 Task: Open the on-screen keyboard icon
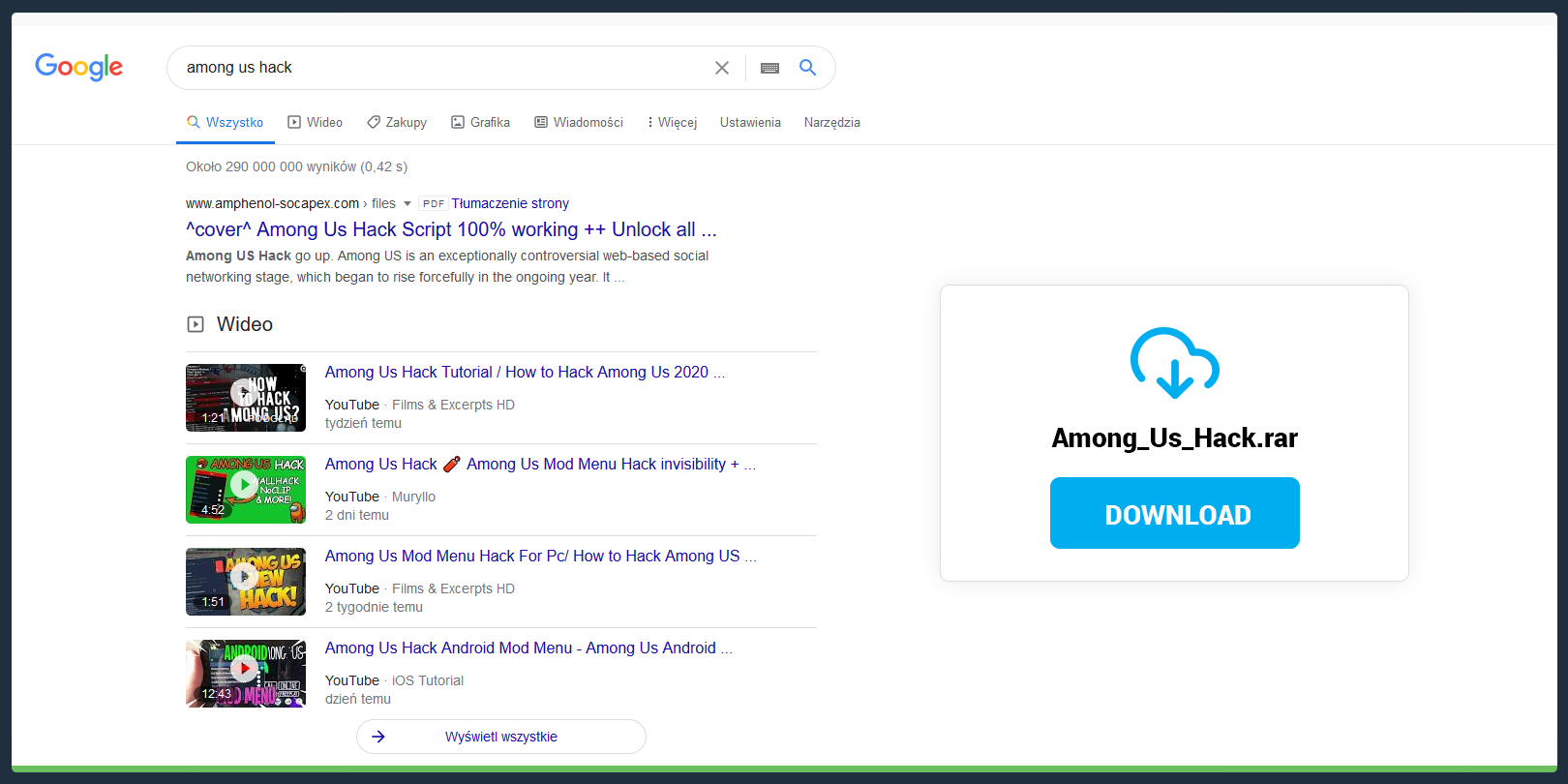[x=769, y=68]
